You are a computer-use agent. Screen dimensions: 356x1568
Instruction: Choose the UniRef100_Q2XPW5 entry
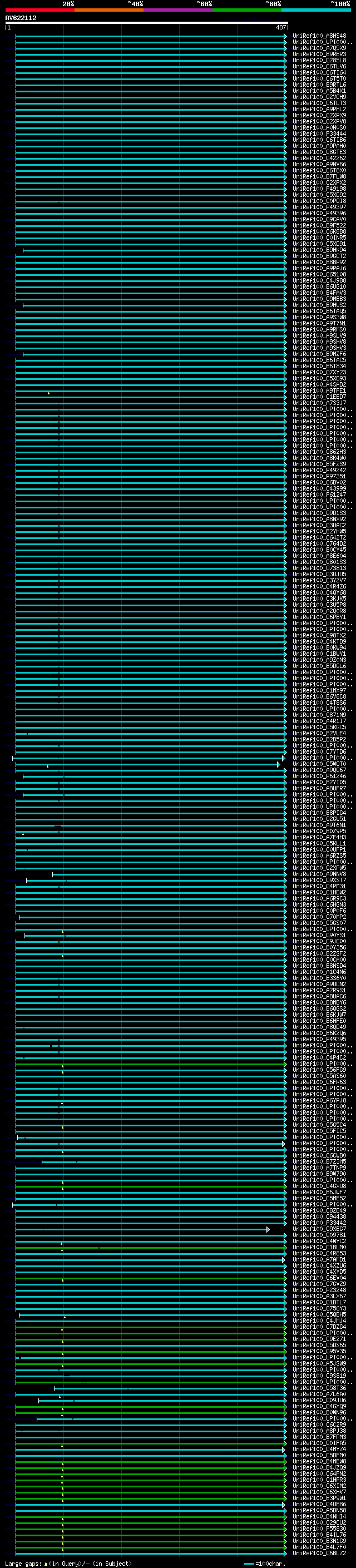319,868
